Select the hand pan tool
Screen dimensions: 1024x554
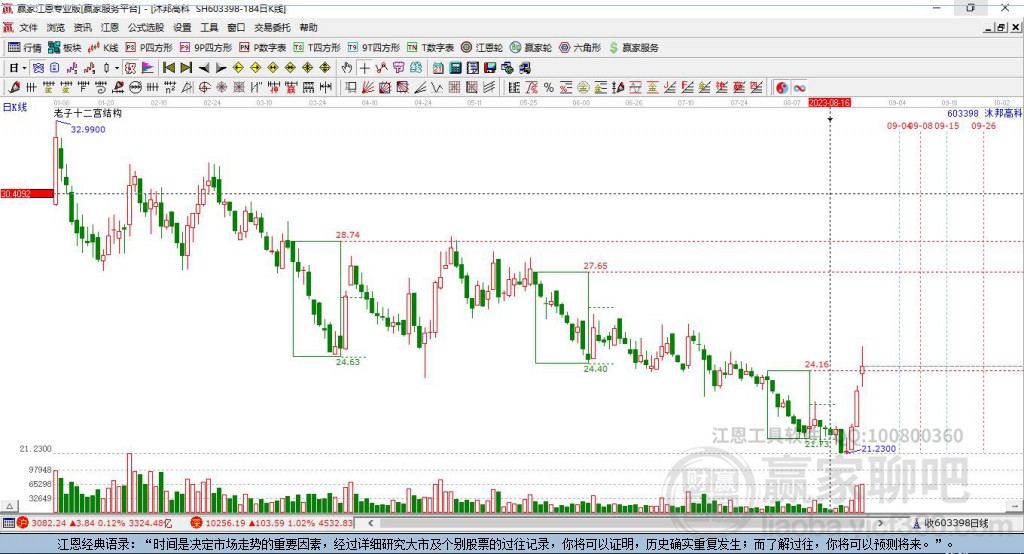click(347, 68)
